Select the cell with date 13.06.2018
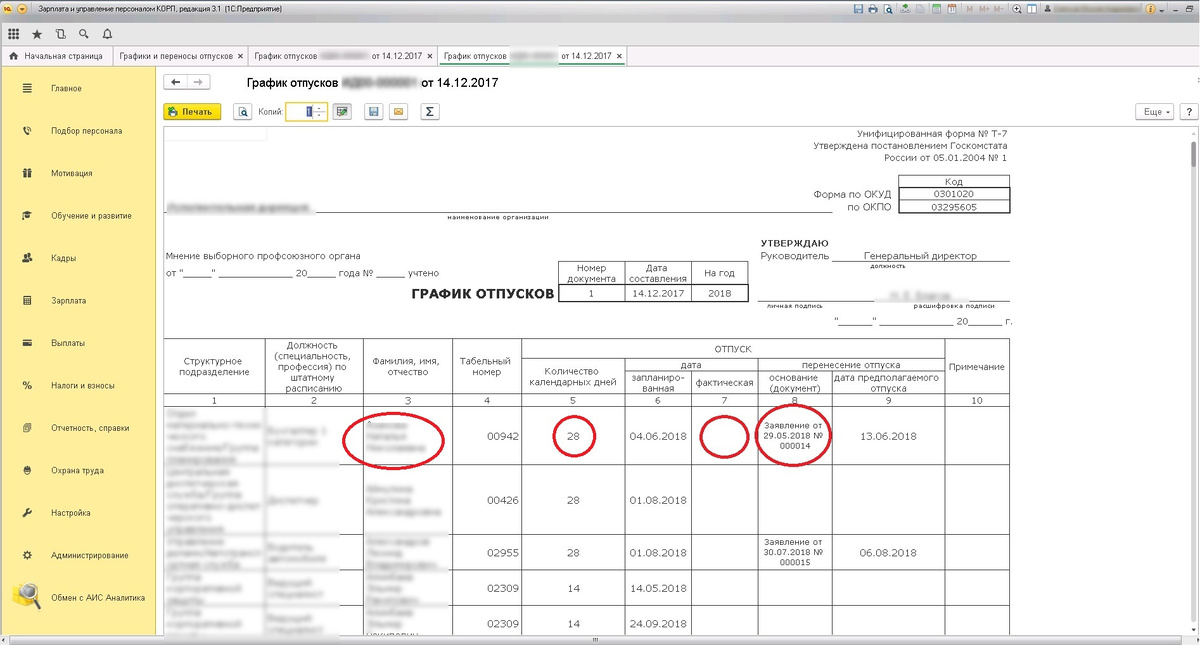The width and height of the screenshot is (1200, 645). pos(888,436)
